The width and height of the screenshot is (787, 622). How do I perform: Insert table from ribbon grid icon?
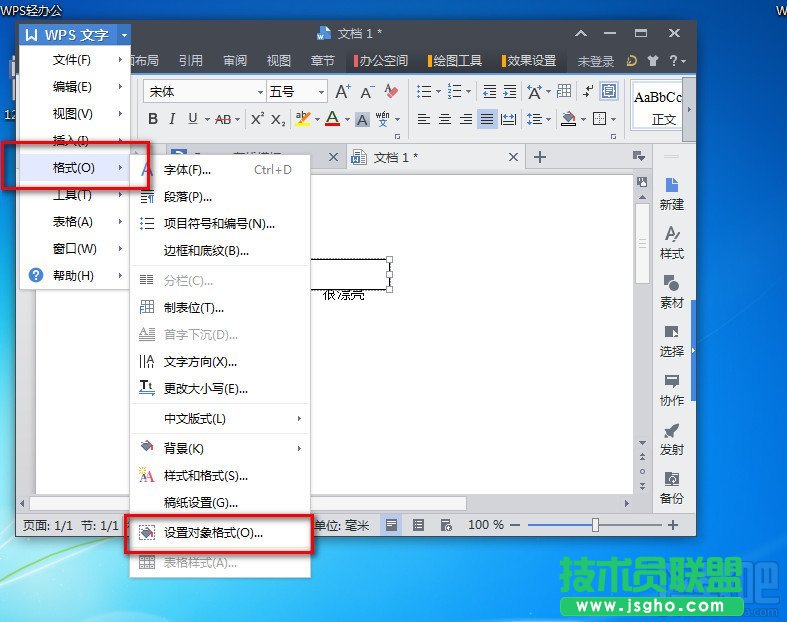pos(564,91)
